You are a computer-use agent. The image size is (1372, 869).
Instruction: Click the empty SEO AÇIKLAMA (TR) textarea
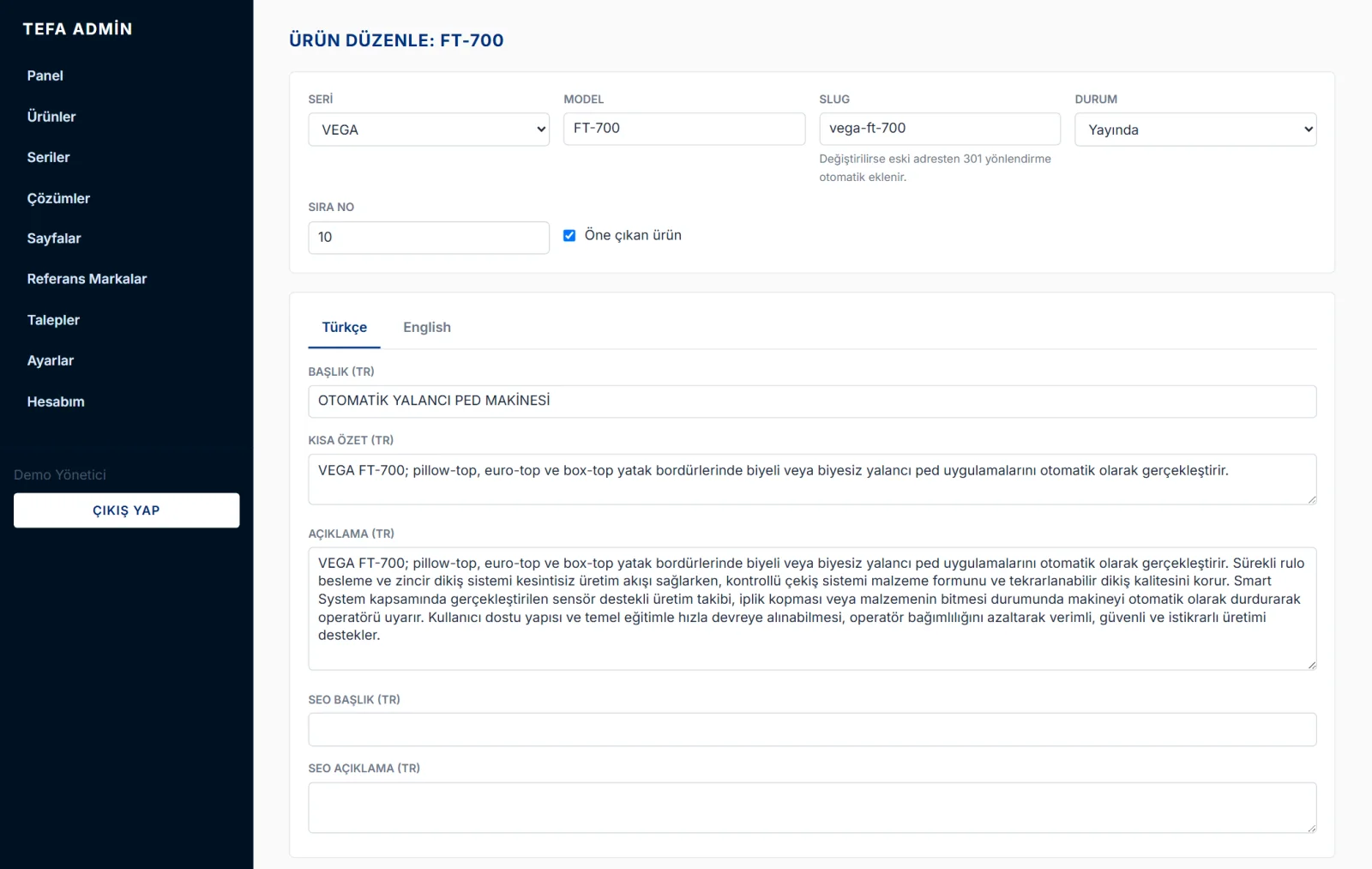tap(812, 808)
